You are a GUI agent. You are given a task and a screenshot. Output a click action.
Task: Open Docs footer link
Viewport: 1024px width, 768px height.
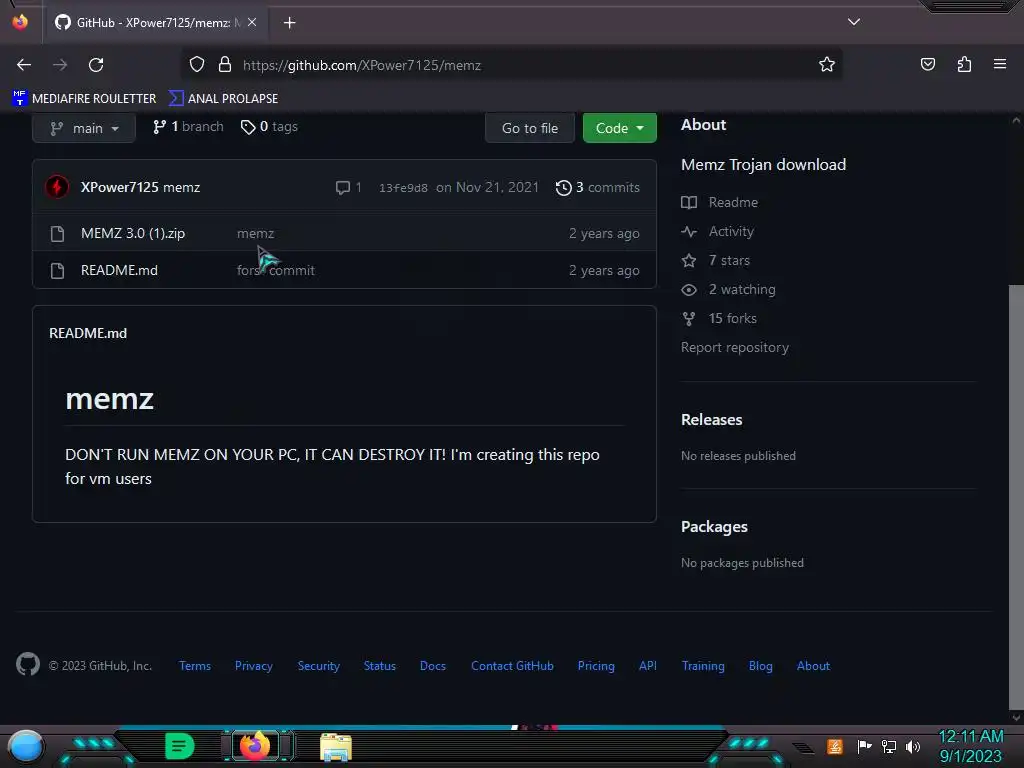tap(432, 665)
